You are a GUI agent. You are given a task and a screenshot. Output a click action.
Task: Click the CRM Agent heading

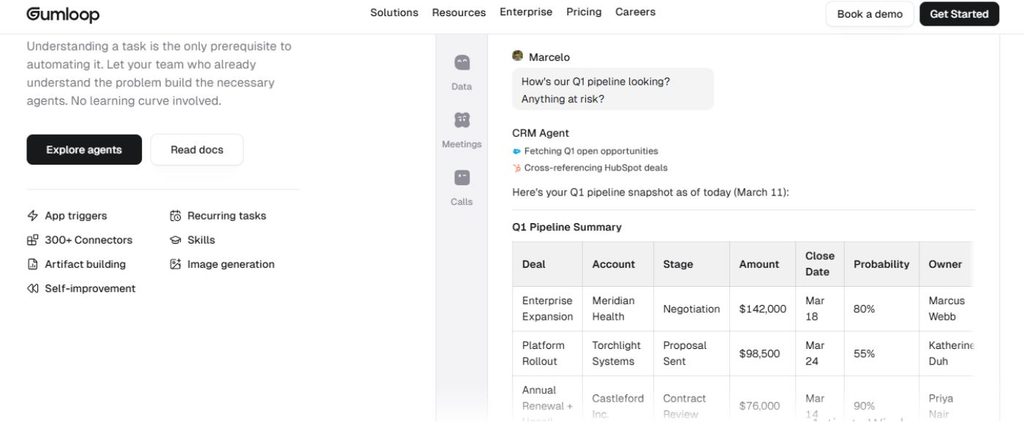[x=540, y=133]
